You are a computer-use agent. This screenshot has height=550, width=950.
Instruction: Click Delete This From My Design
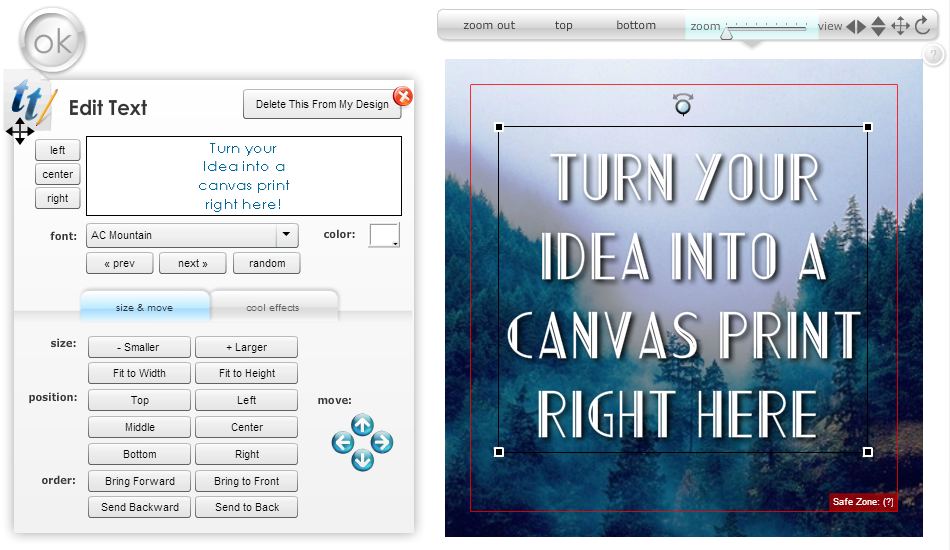322,104
